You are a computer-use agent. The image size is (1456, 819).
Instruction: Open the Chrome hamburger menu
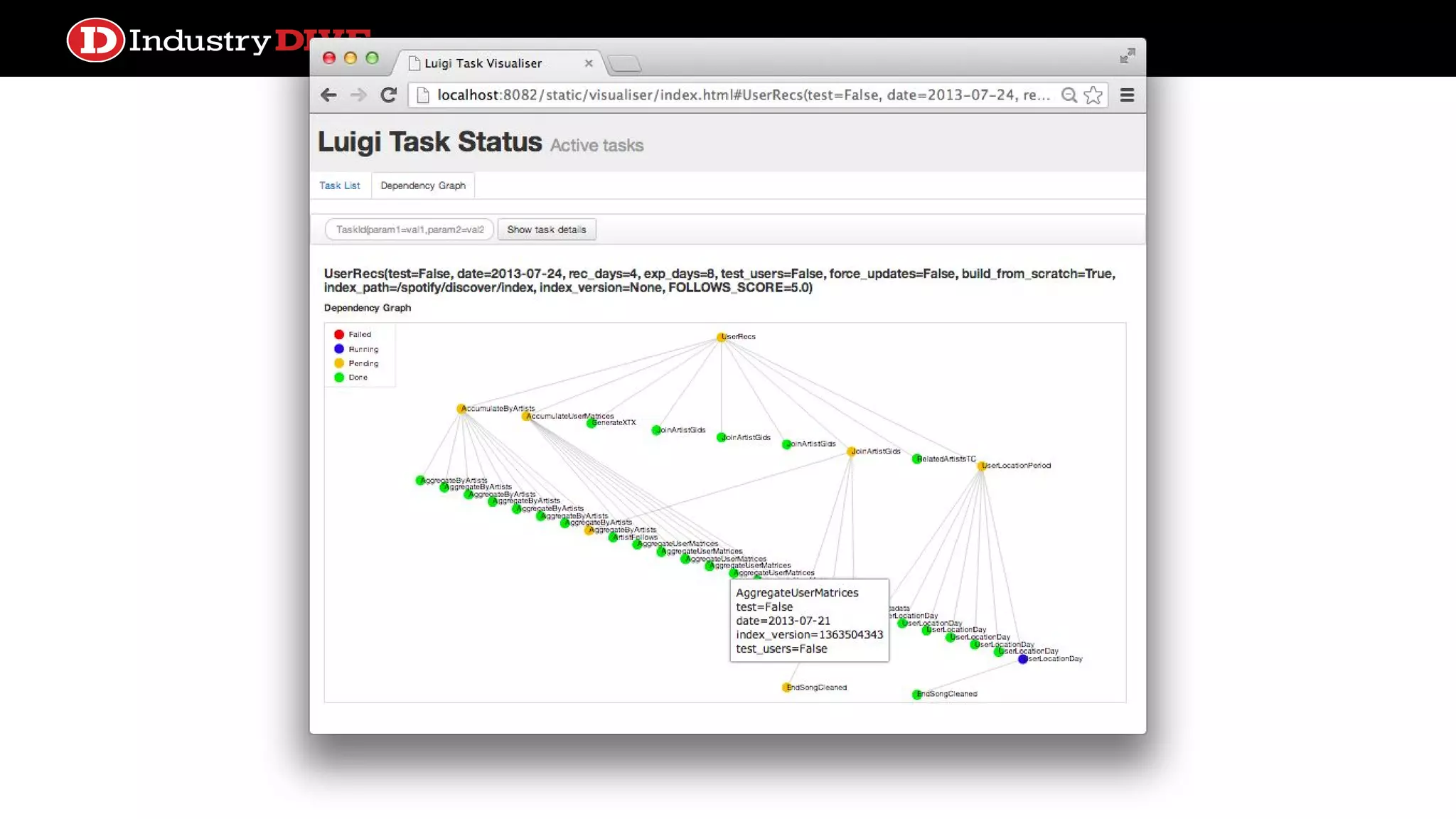(1127, 95)
